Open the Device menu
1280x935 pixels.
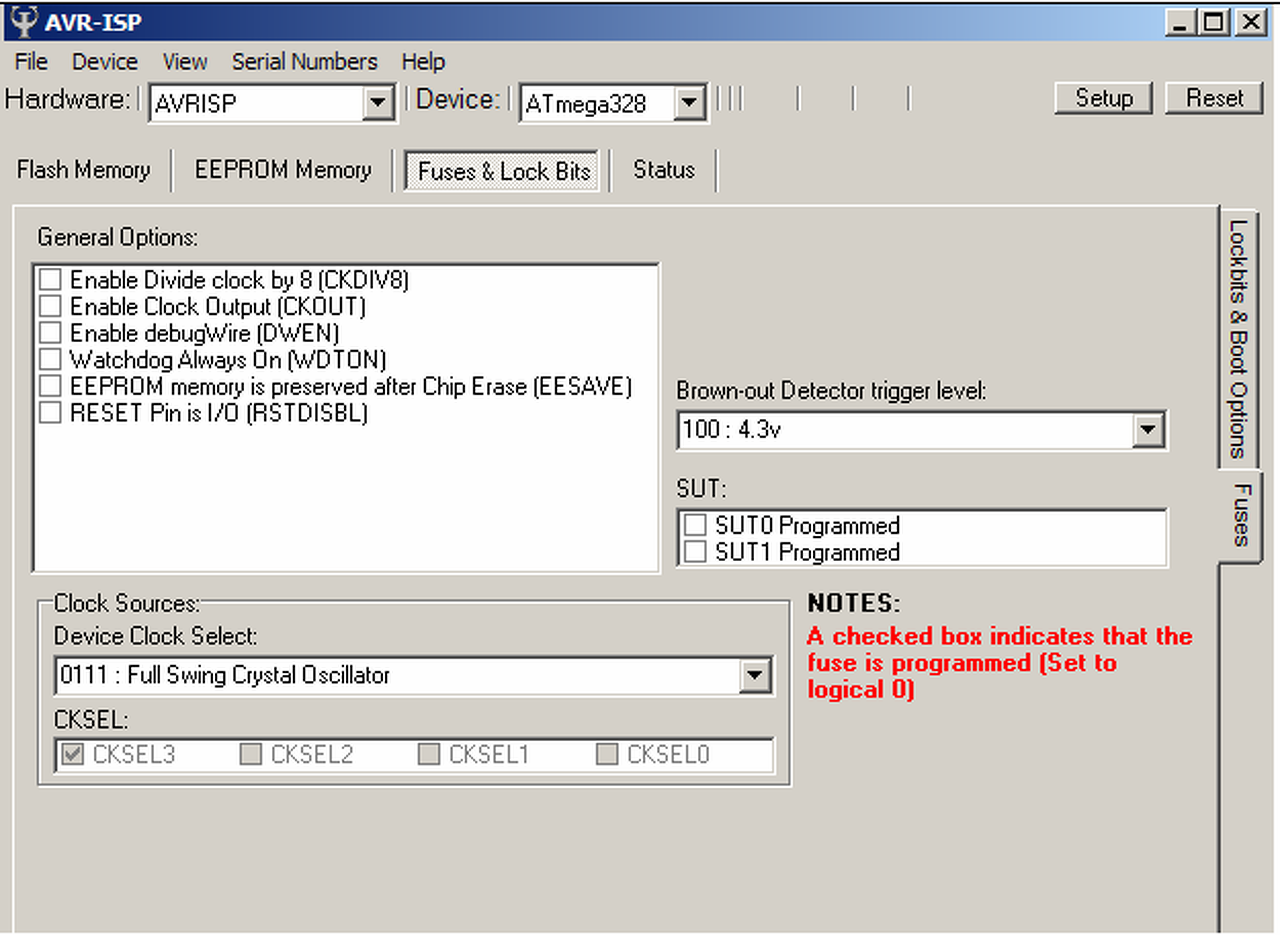pos(105,62)
